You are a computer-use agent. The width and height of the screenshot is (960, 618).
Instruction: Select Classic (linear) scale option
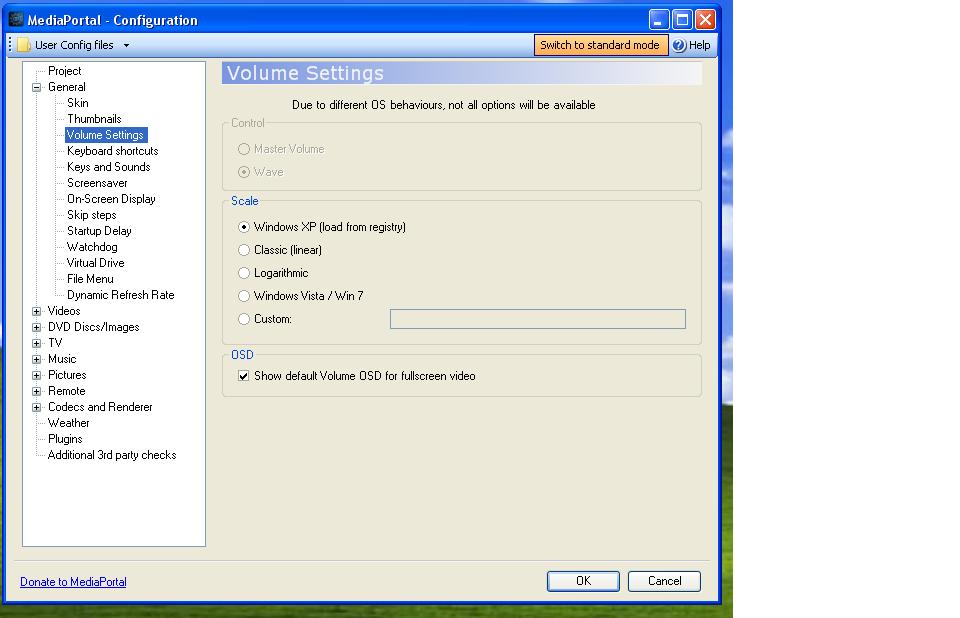[244, 250]
